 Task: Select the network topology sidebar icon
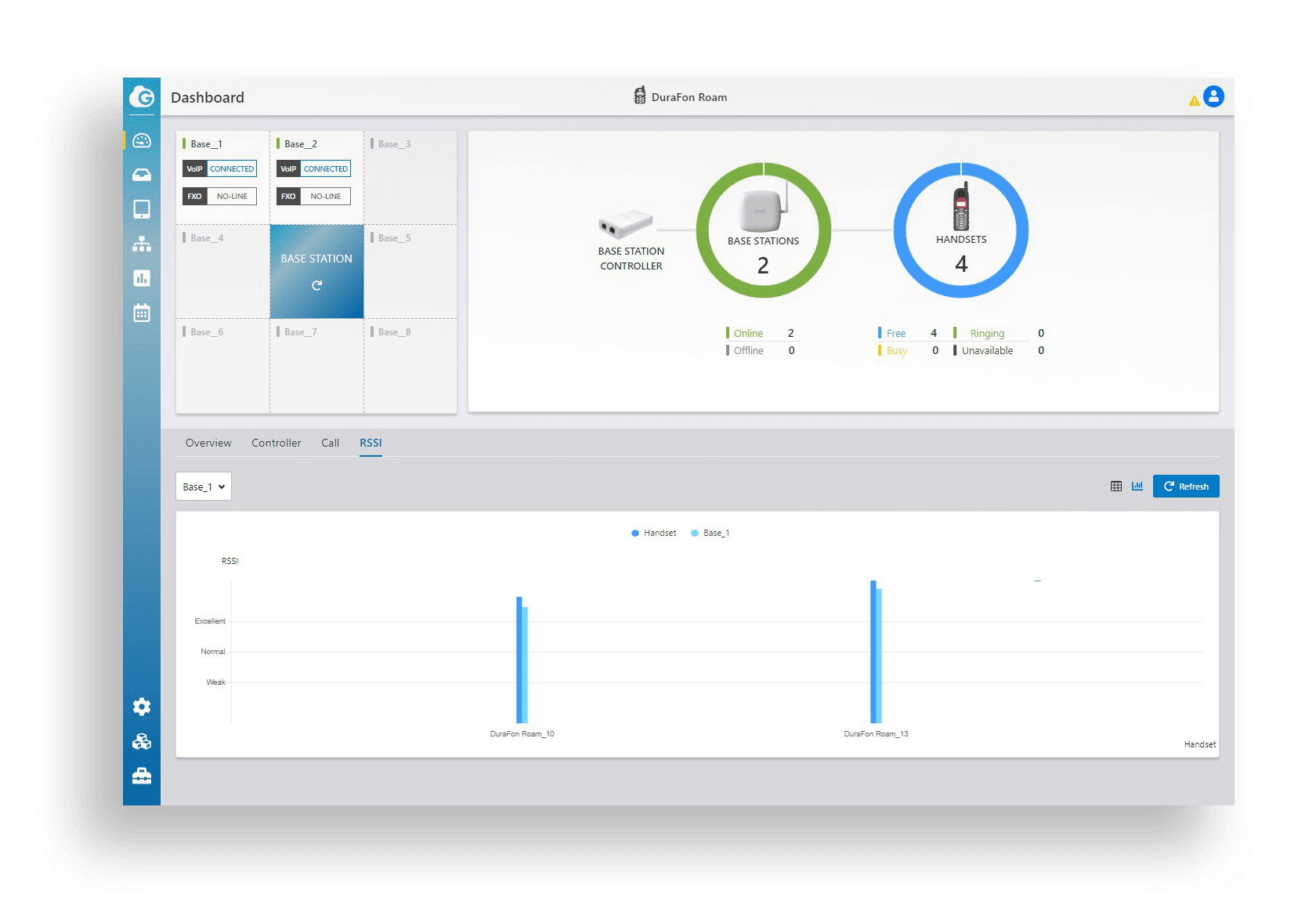click(x=142, y=244)
